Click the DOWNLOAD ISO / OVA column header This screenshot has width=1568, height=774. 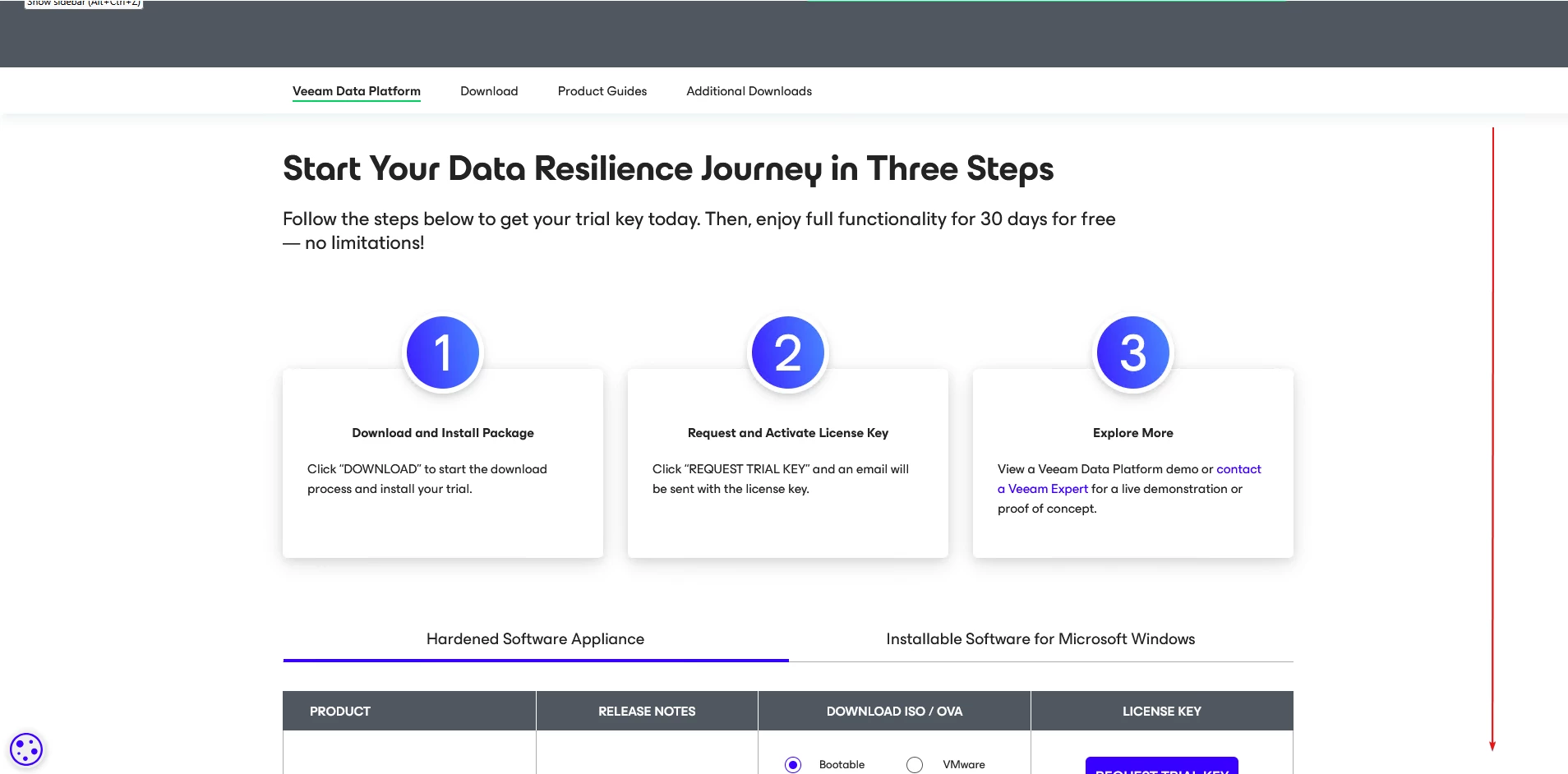[x=894, y=712]
